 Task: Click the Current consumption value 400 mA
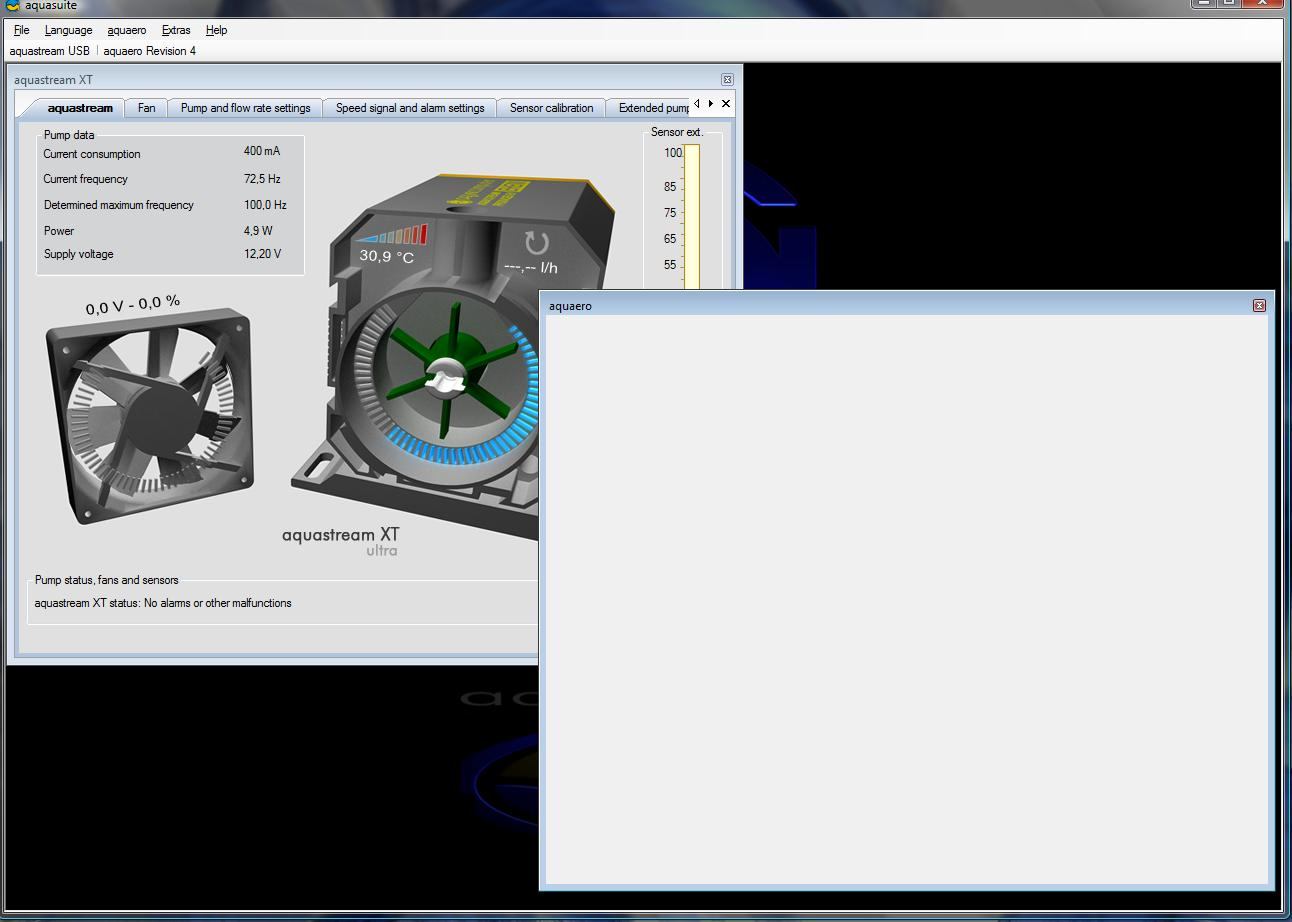(x=262, y=151)
